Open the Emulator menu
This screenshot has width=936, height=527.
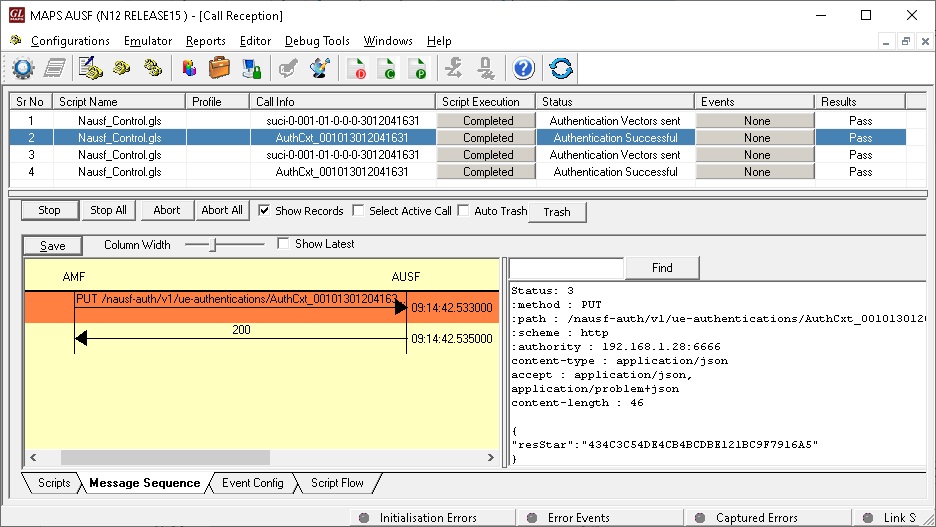pos(148,41)
